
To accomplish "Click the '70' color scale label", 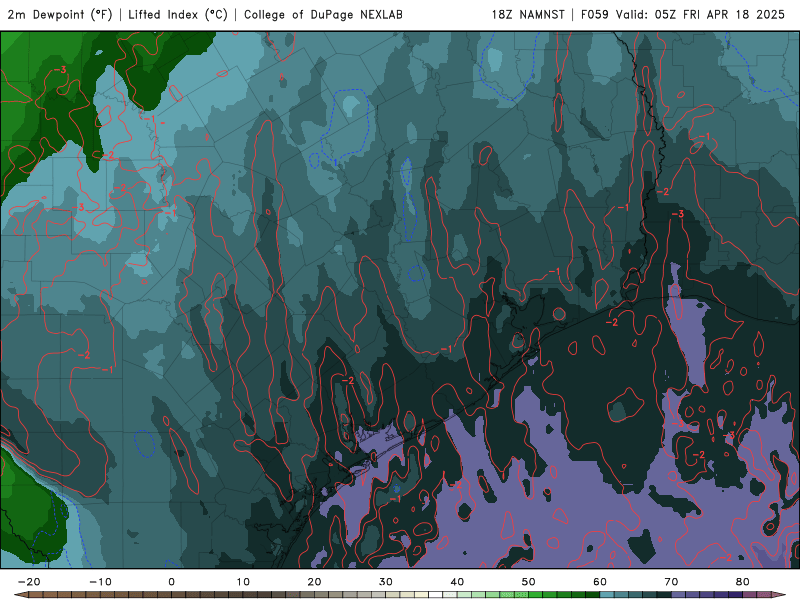I will pos(671,582).
